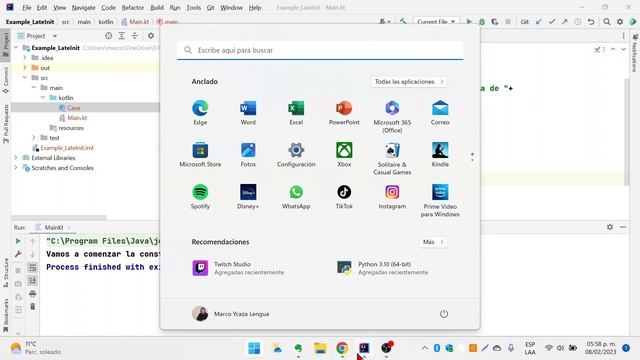Open IntelliJ Search Everywhere magnifier
This screenshot has width=640, height=360.
click(x=607, y=22)
